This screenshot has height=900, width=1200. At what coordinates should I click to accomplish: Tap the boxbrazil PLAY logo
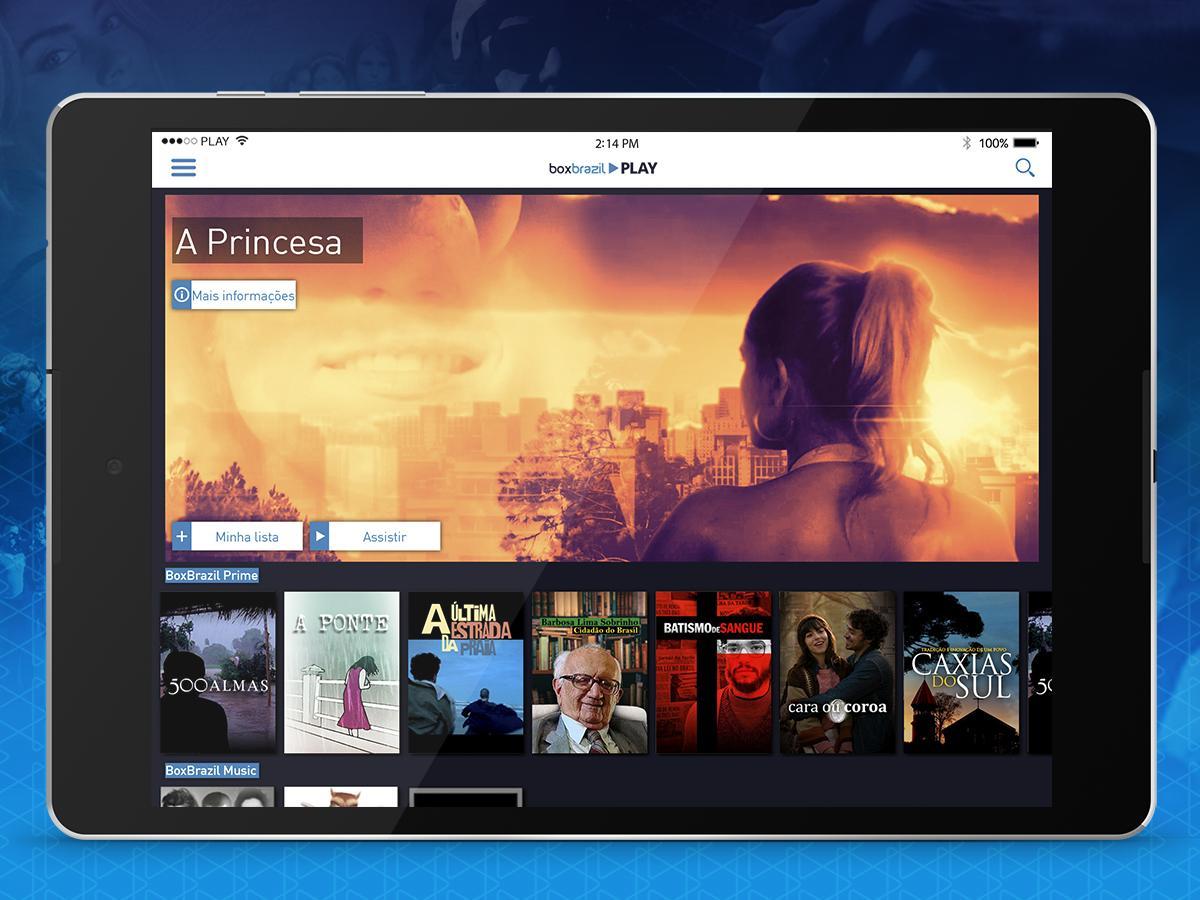pyautogui.click(x=603, y=168)
